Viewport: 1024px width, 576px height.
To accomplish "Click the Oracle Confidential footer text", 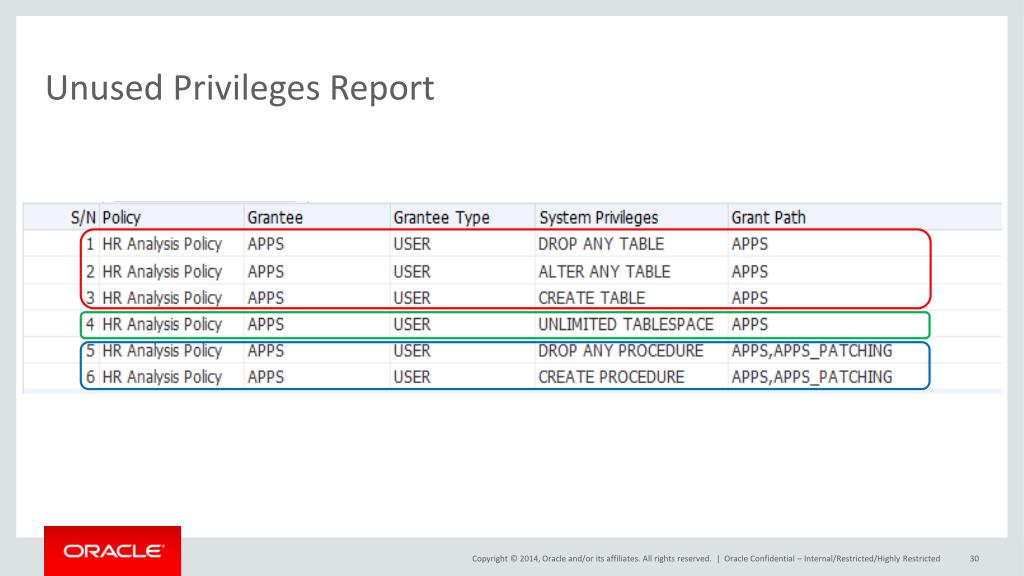I will tap(832, 558).
